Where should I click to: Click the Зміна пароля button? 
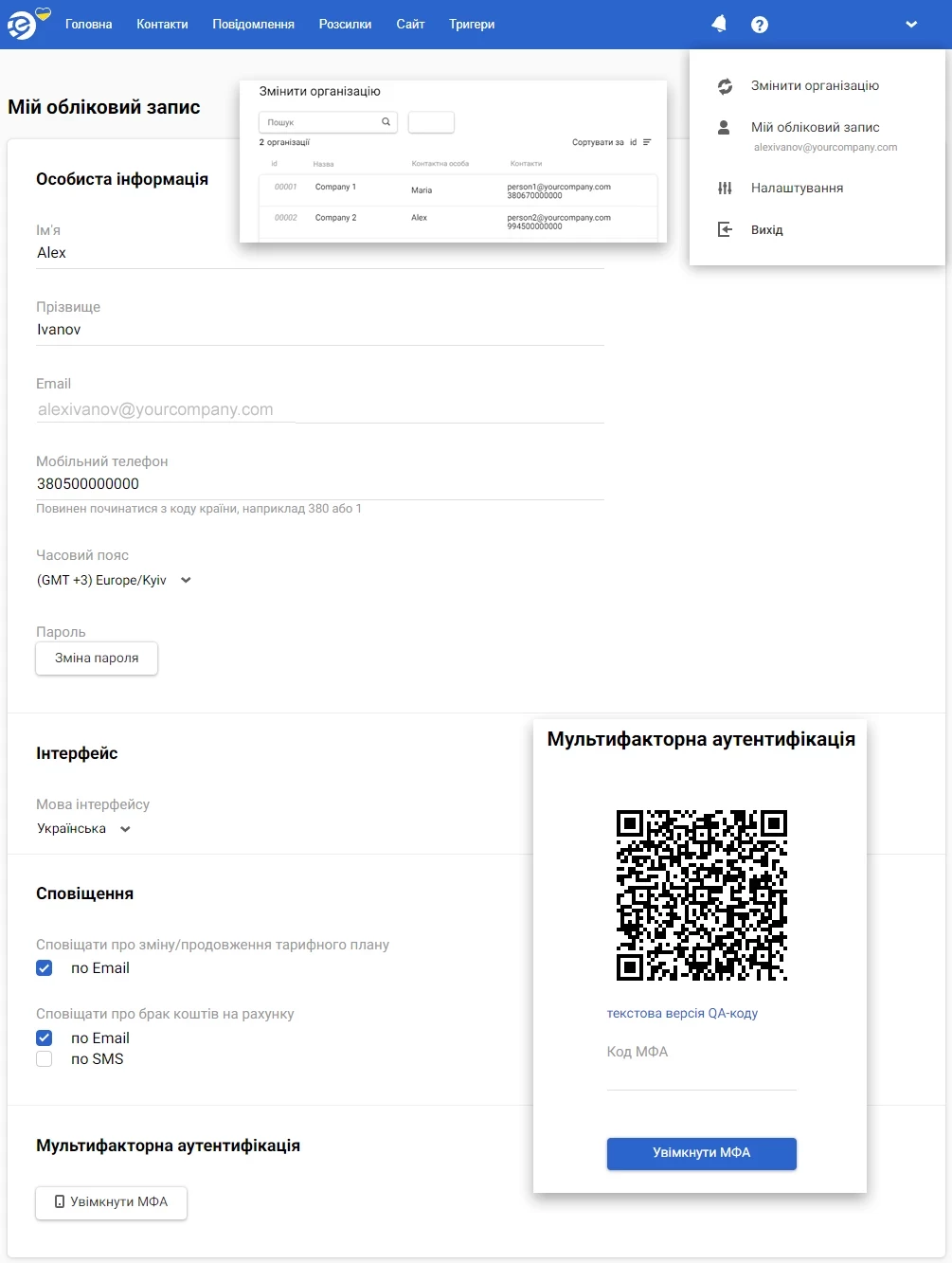(x=97, y=659)
